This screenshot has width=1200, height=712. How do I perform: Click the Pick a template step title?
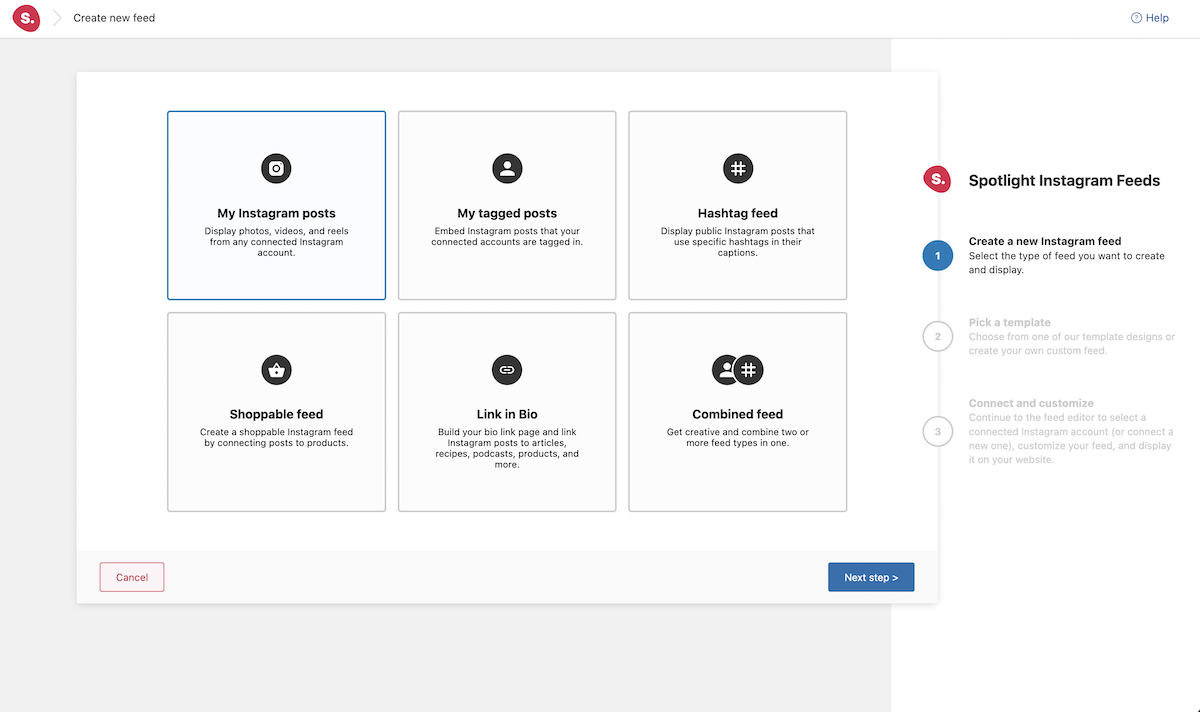click(1010, 323)
